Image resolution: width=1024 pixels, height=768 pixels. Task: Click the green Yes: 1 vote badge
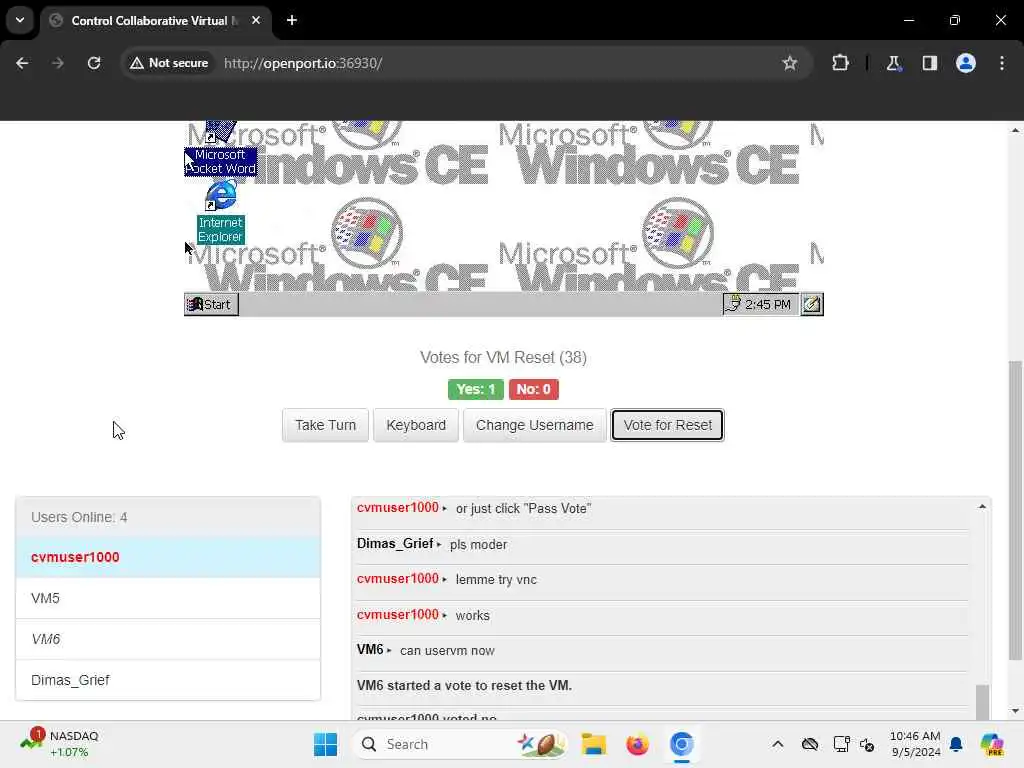click(x=475, y=389)
